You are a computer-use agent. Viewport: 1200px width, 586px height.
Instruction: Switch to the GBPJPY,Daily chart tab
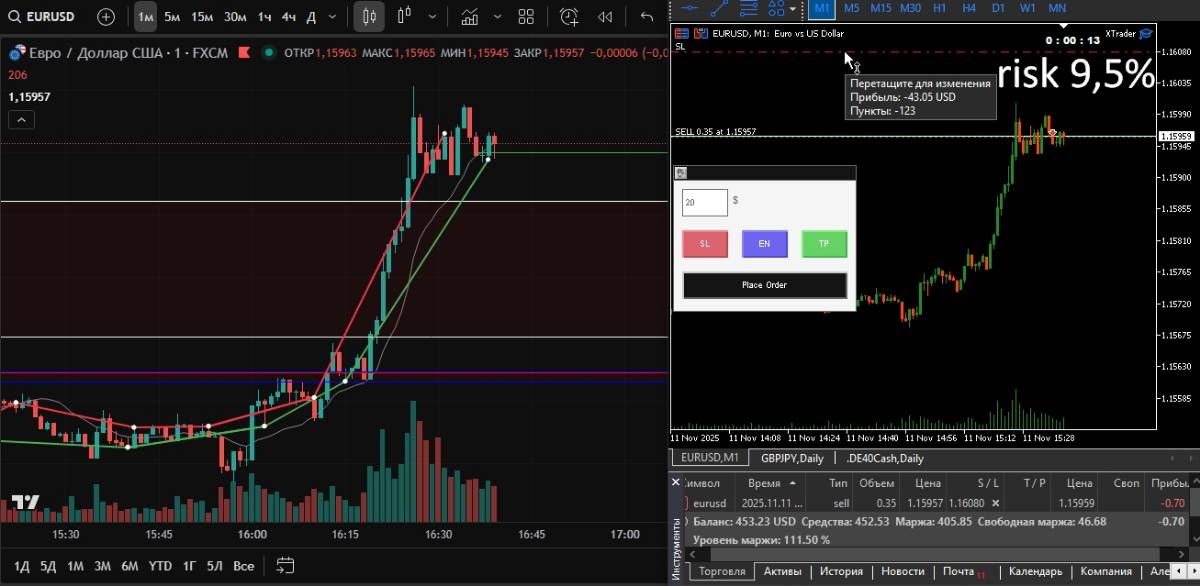click(x=792, y=458)
